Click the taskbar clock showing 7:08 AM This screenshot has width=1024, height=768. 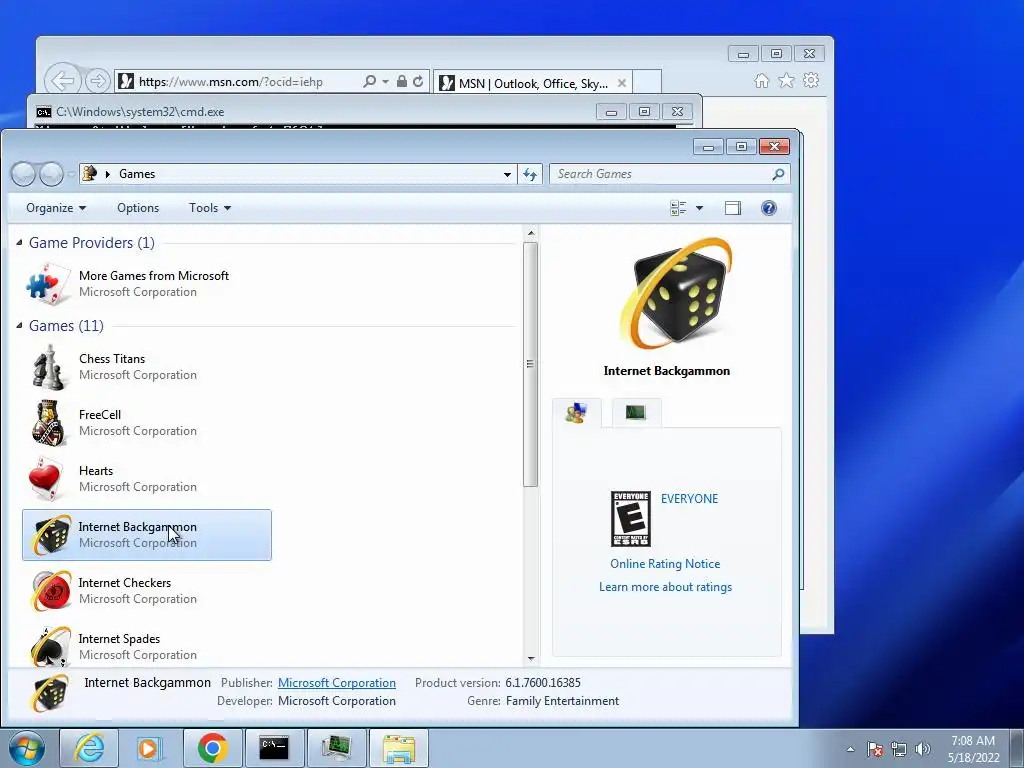tap(974, 749)
